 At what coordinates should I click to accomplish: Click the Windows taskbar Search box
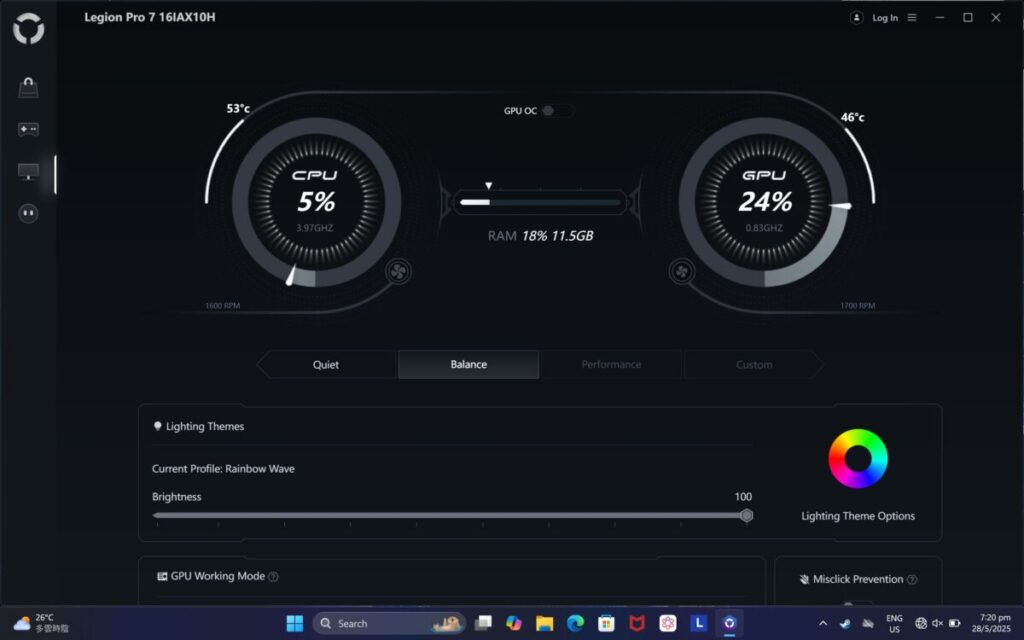click(389, 624)
